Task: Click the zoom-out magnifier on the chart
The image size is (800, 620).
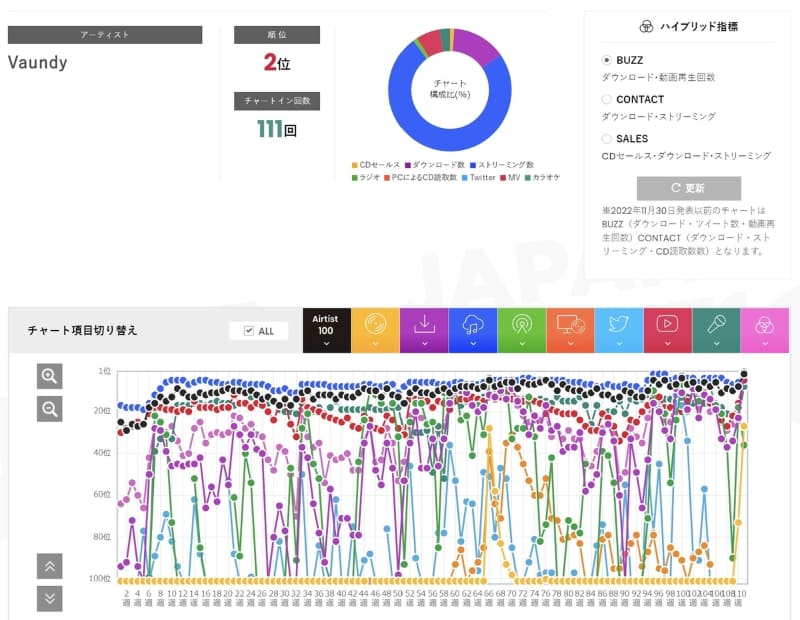Action: [49, 408]
